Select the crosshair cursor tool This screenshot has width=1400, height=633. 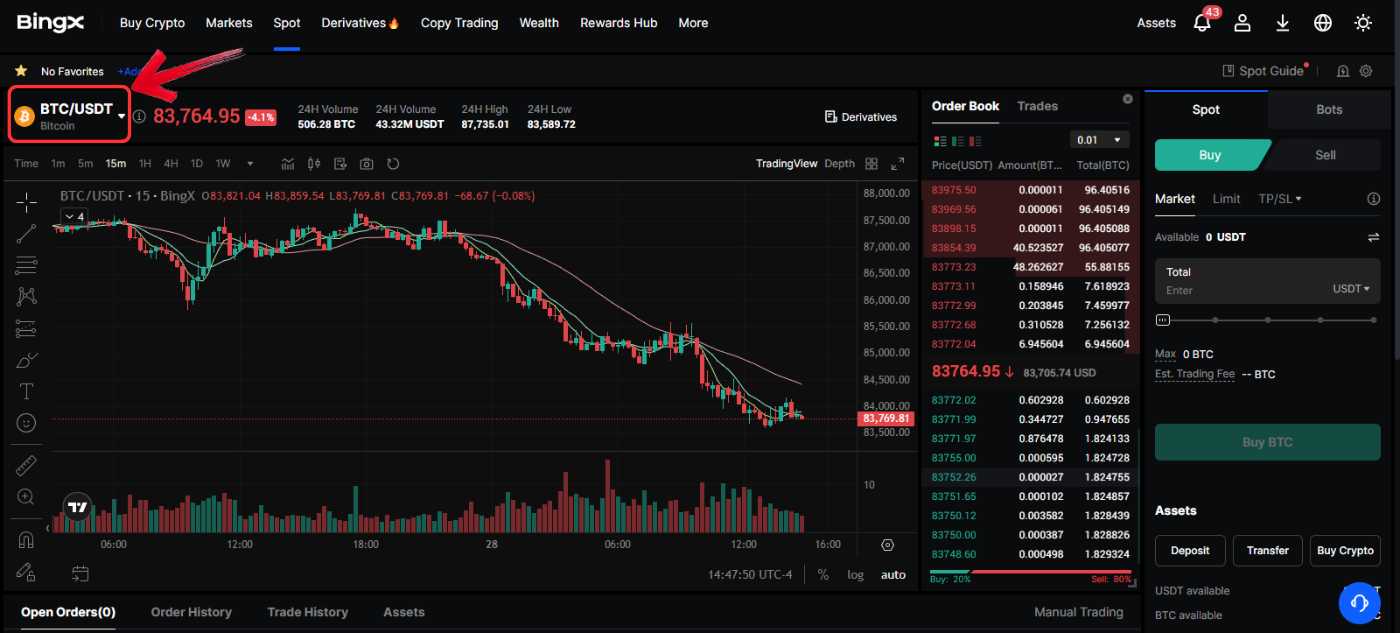click(26, 202)
